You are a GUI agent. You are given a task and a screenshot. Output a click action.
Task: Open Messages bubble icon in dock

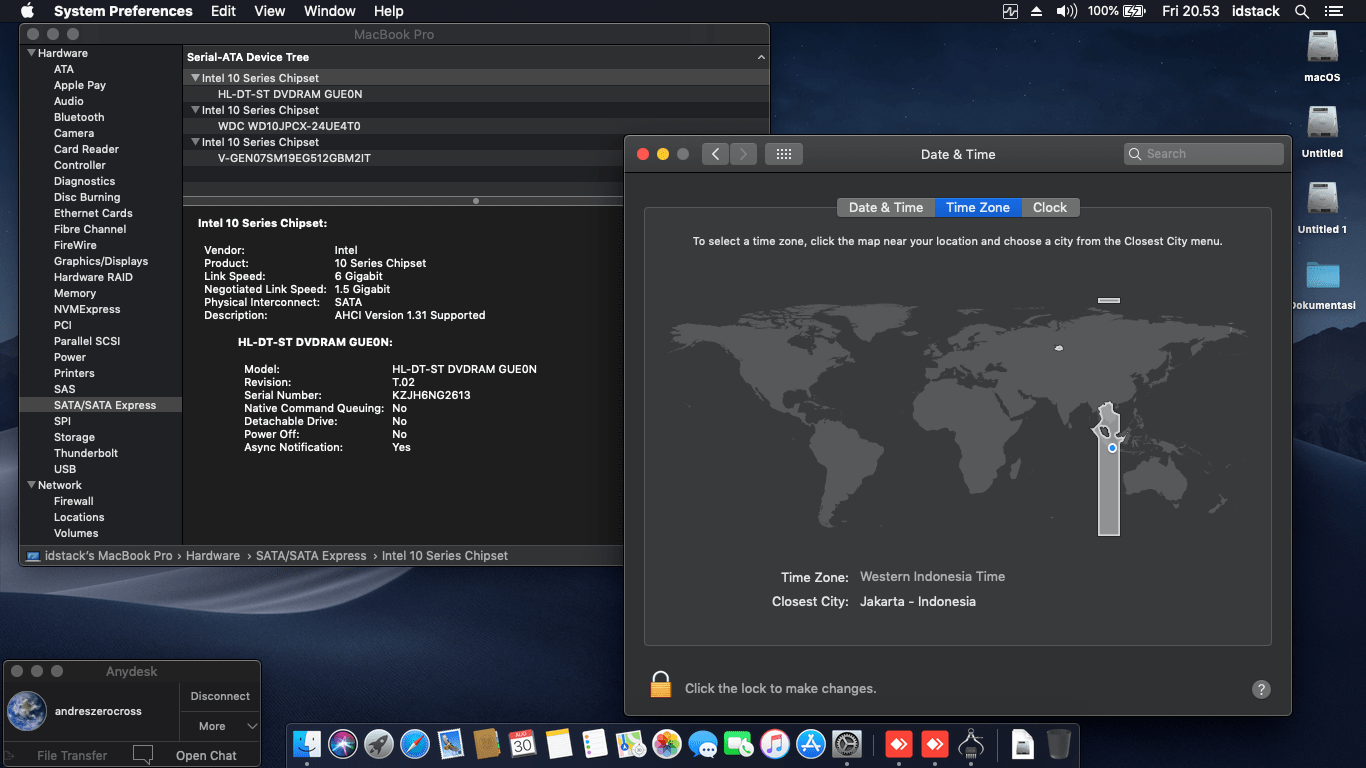703,743
